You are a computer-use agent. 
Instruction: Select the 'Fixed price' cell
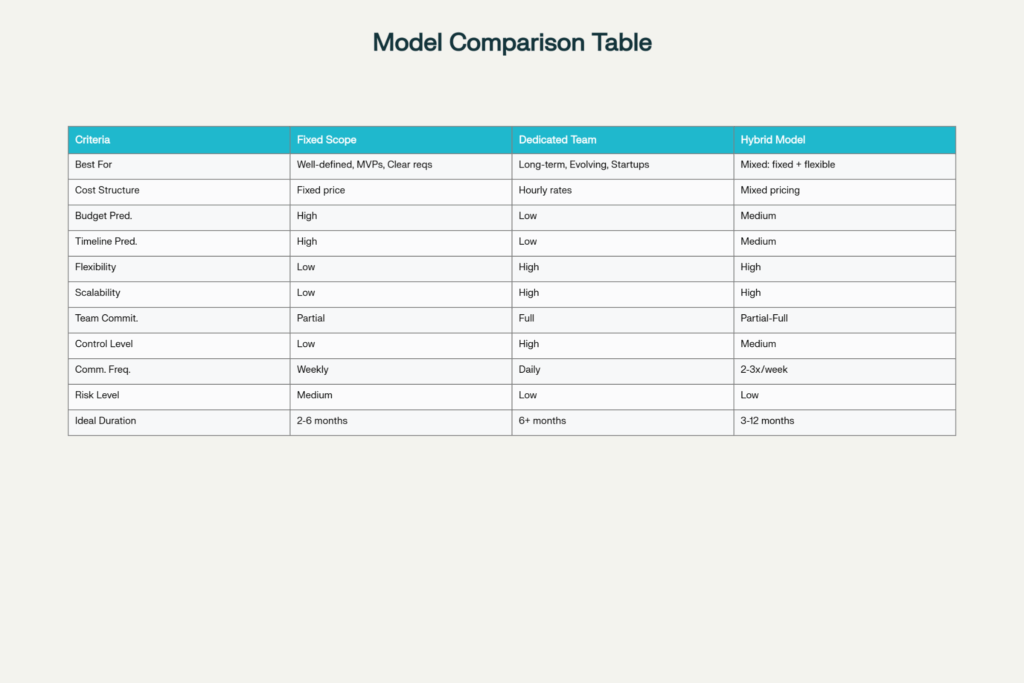click(321, 190)
